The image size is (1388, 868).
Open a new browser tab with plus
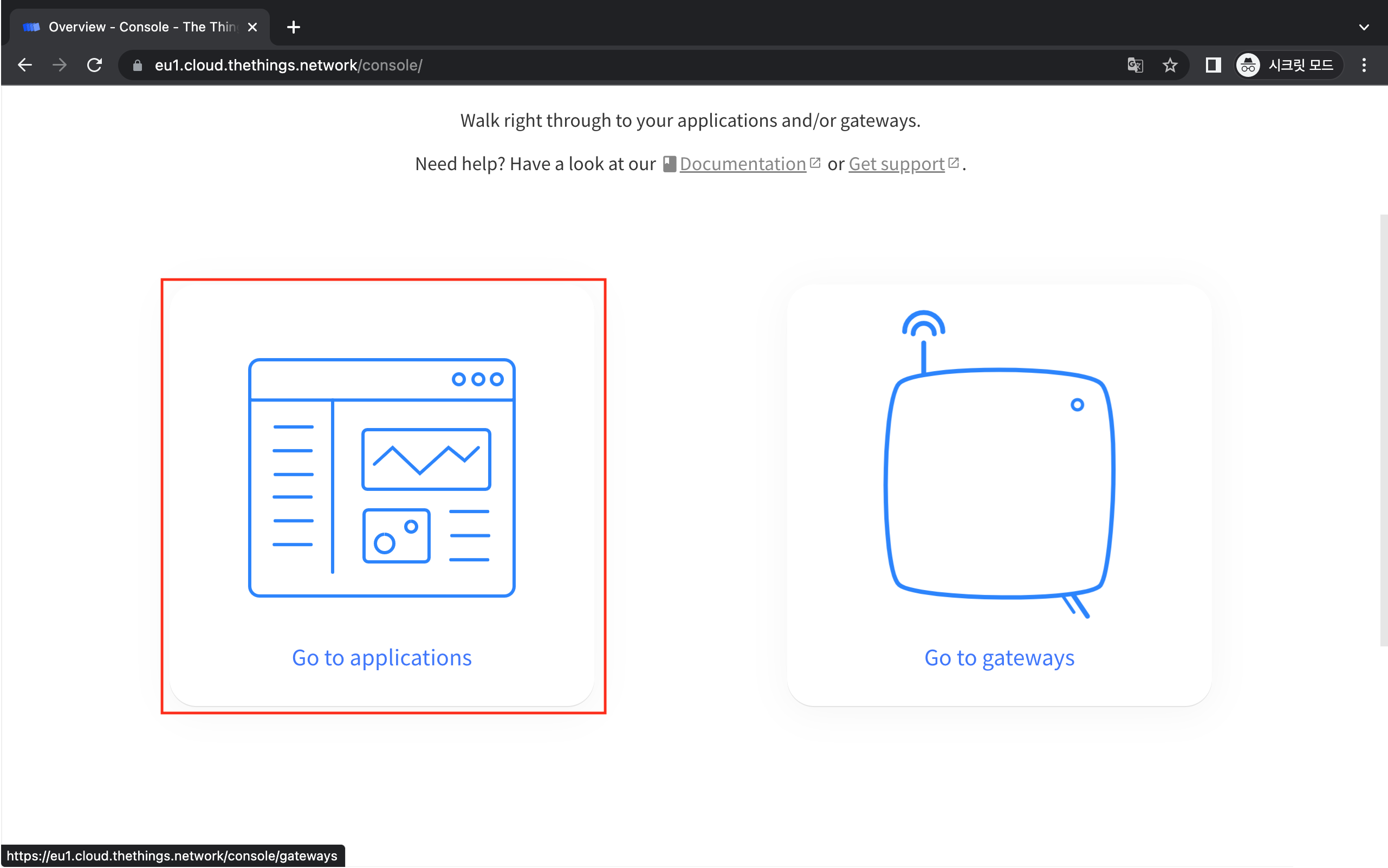(x=293, y=27)
